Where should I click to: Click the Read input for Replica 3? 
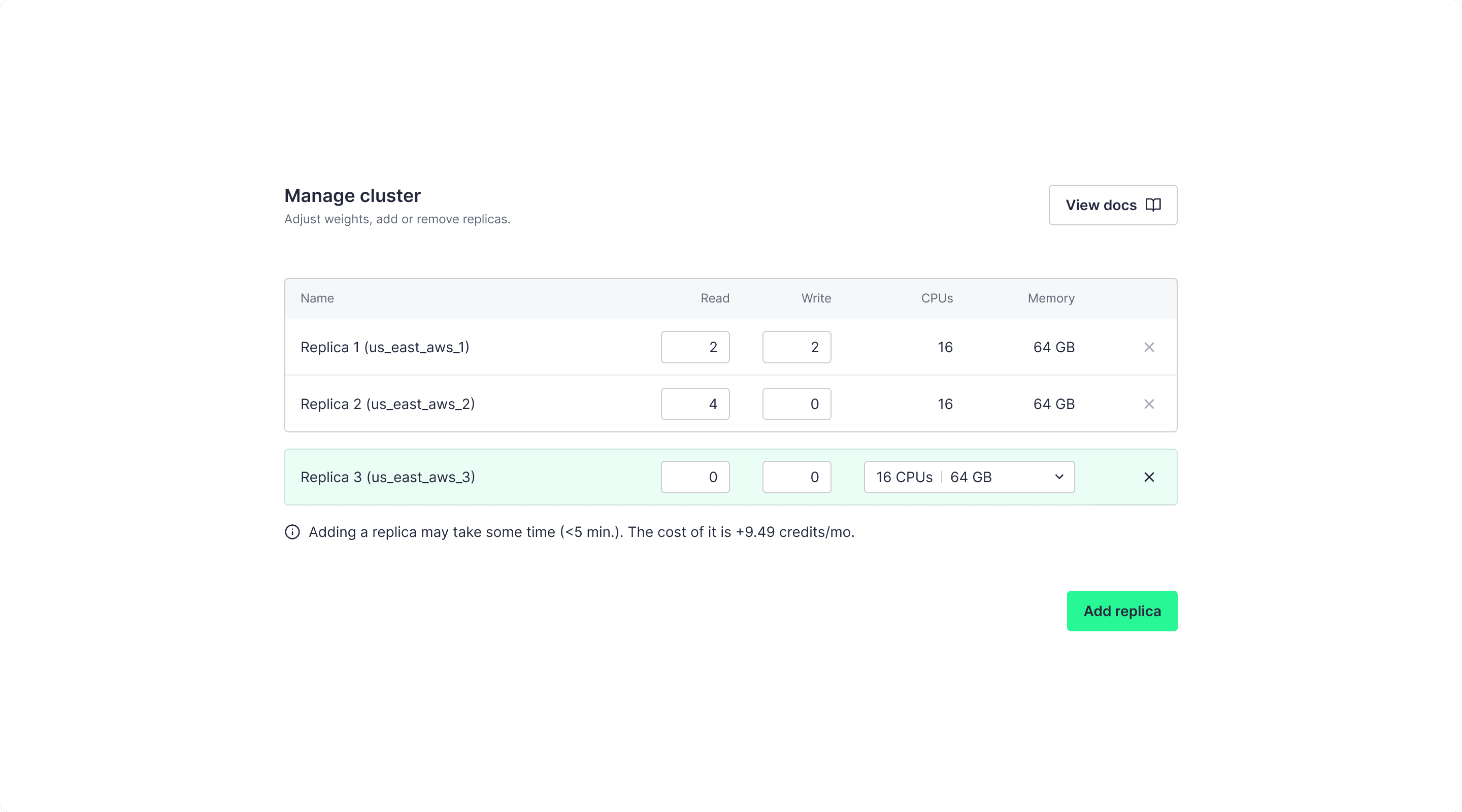pos(695,477)
